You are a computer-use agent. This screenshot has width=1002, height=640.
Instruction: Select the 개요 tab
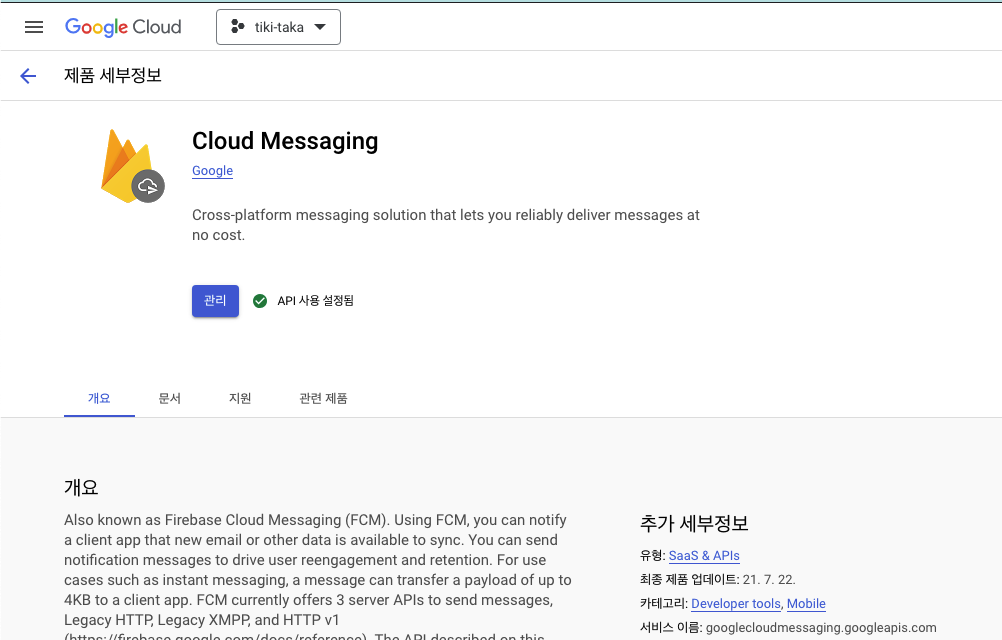point(99,399)
